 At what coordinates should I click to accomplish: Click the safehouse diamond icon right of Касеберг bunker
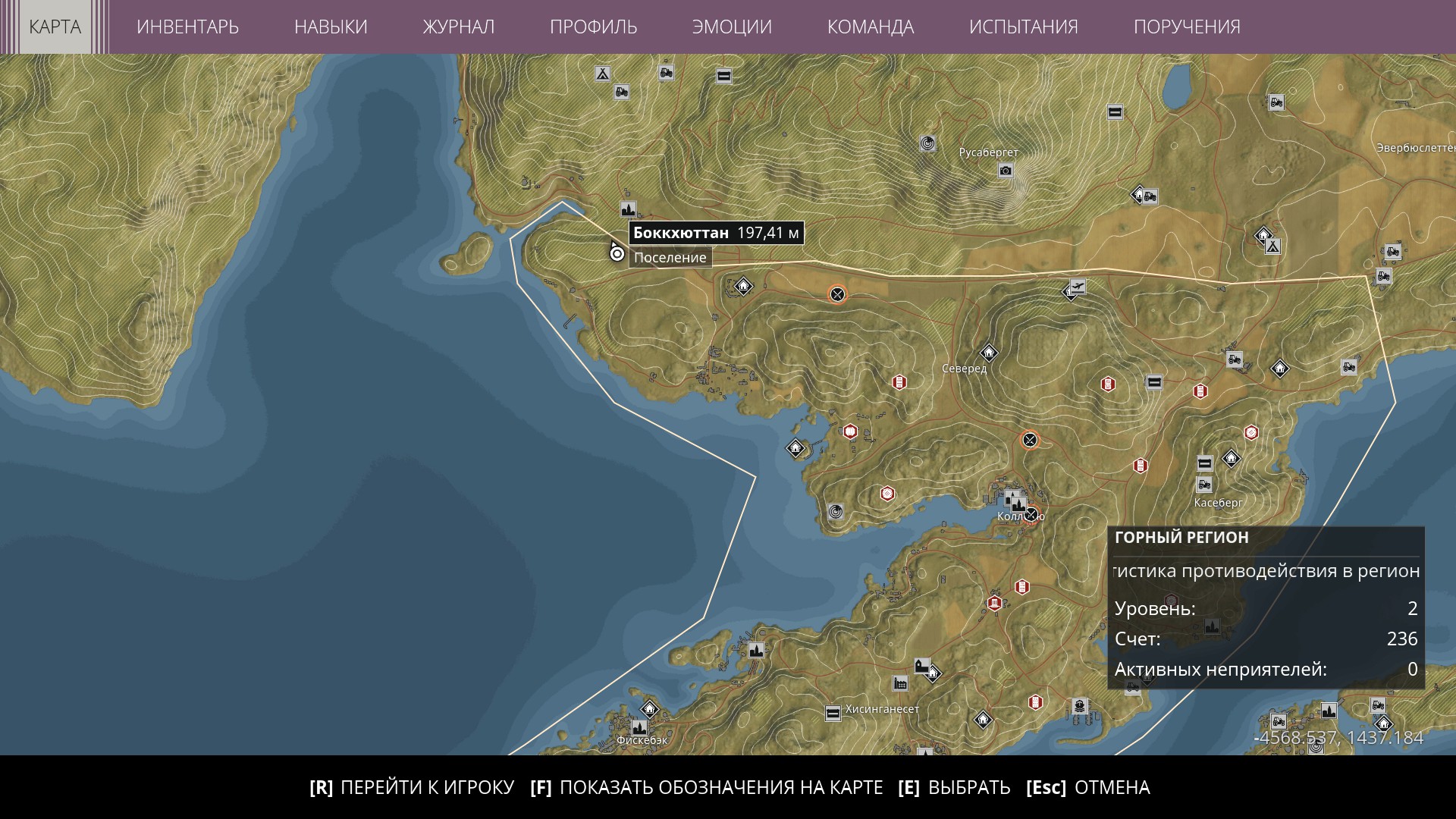1232,458
